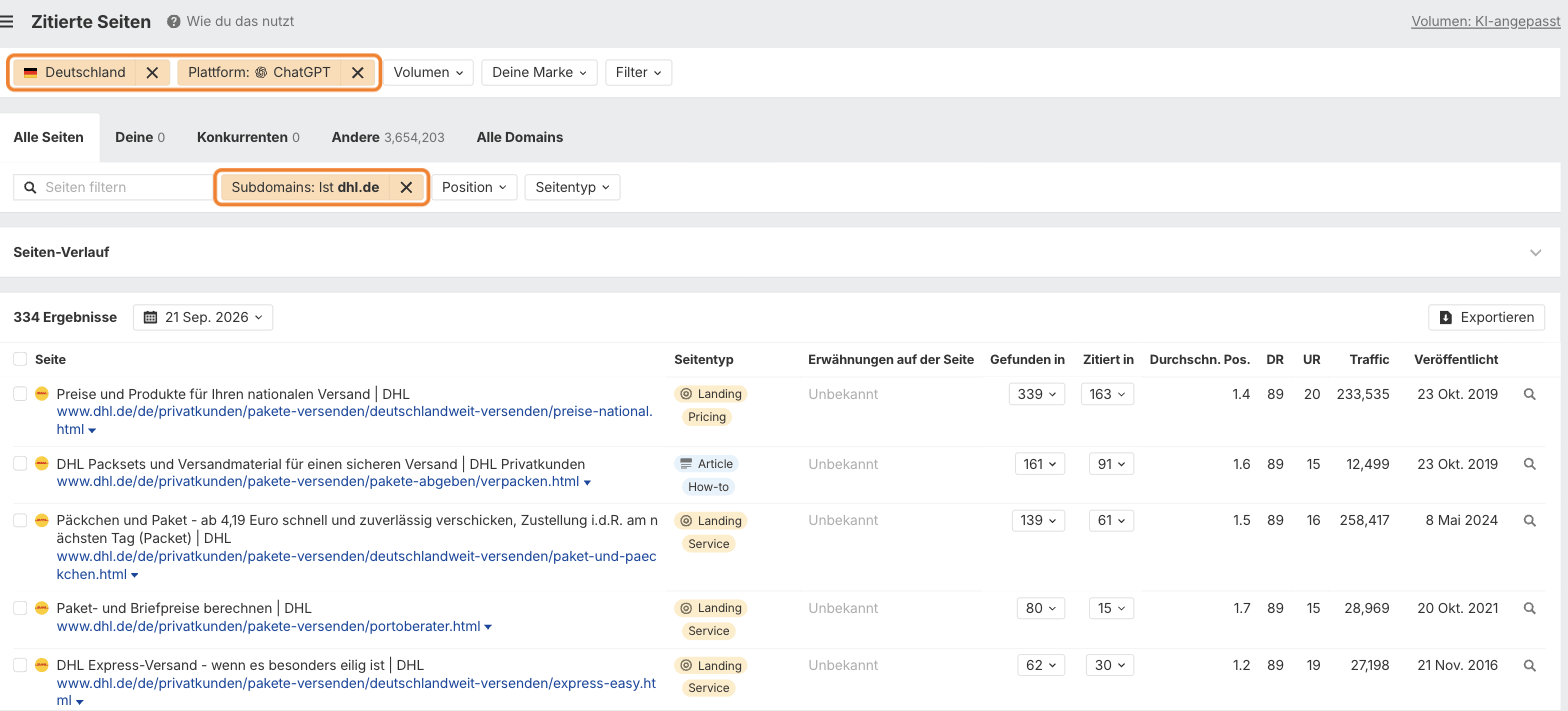Click the DHL favicon of Paket- und Briefpreise
1568x711 pixels.
pos(42,608)
